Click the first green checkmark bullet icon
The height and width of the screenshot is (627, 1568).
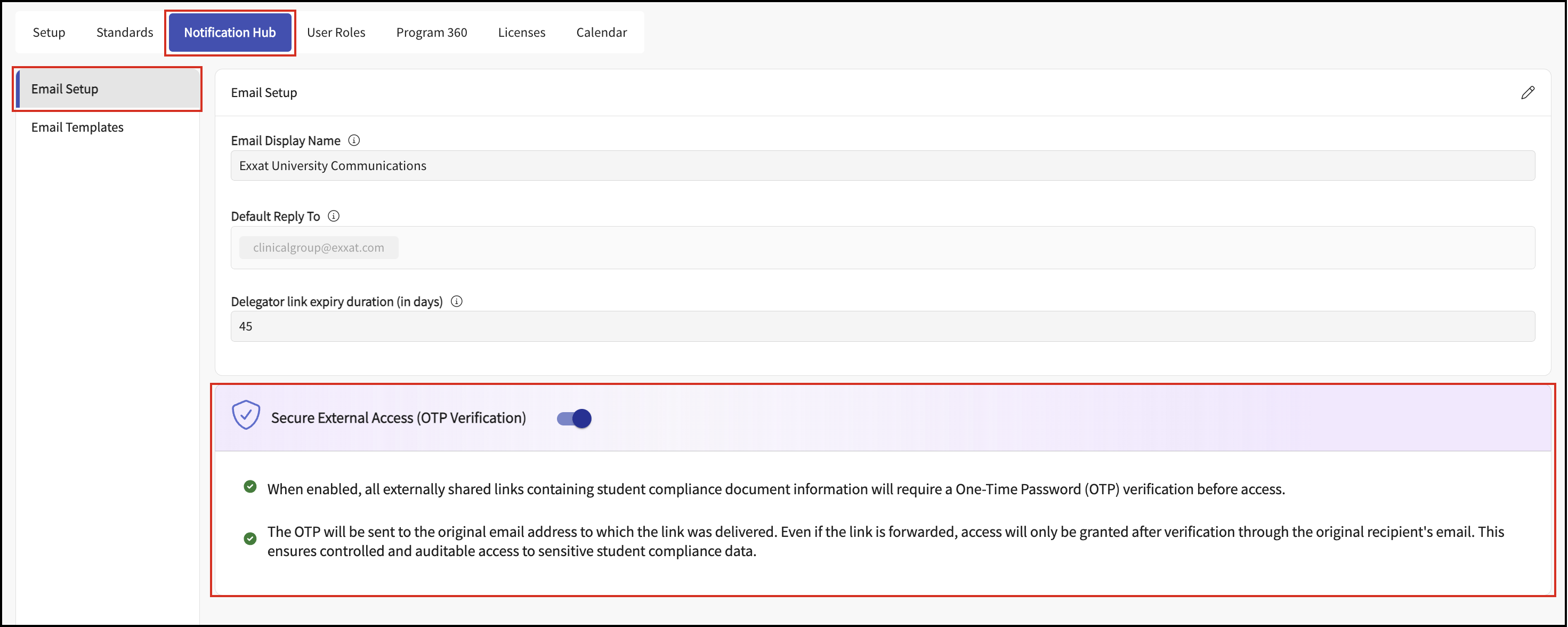(x=250, y=486)
